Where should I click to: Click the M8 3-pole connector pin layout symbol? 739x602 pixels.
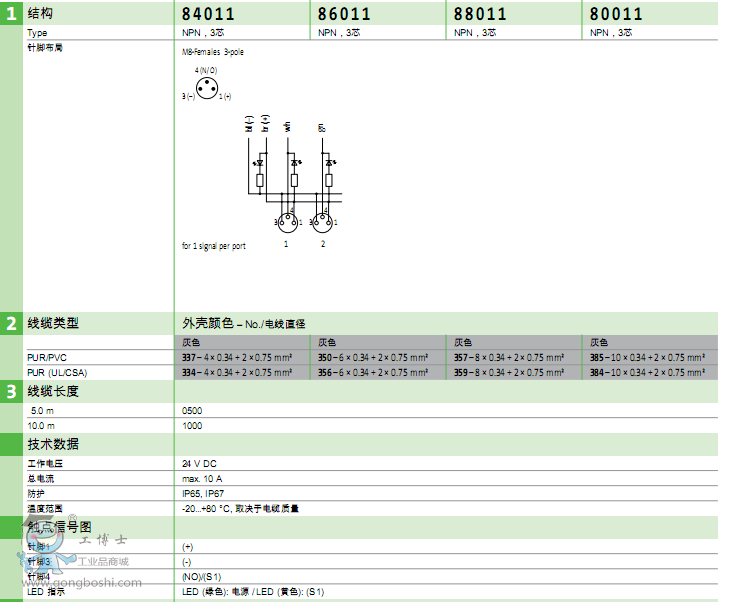click(206, 89)
